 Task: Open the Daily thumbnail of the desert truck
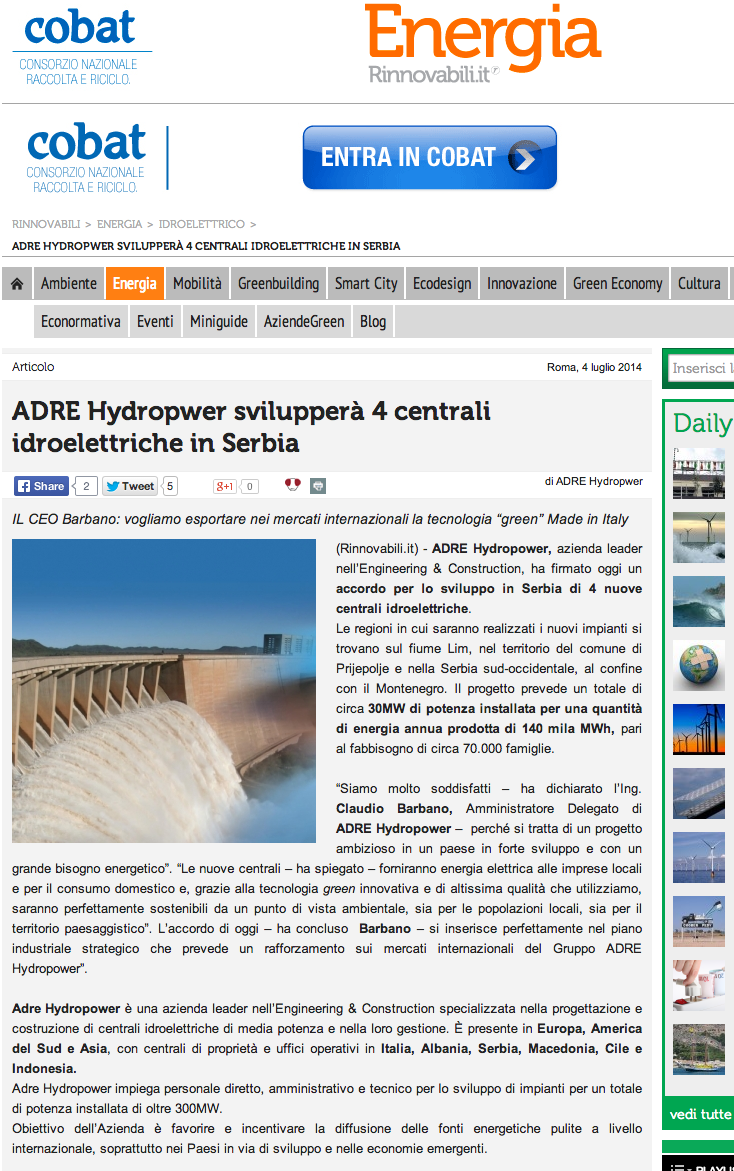(x=699, y=922)
